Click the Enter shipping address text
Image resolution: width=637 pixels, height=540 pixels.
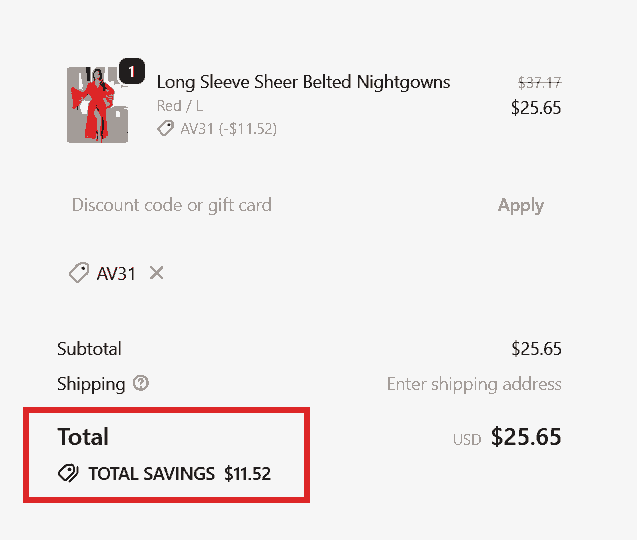(474, 384)
